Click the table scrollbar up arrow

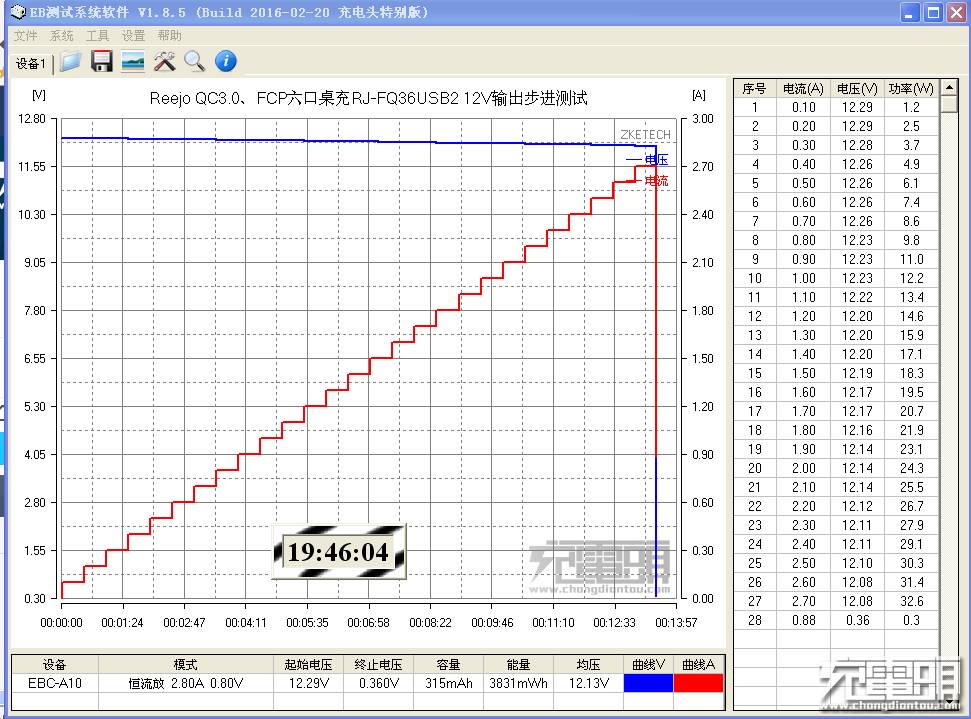pyautogui.click(x=949, y=87)
